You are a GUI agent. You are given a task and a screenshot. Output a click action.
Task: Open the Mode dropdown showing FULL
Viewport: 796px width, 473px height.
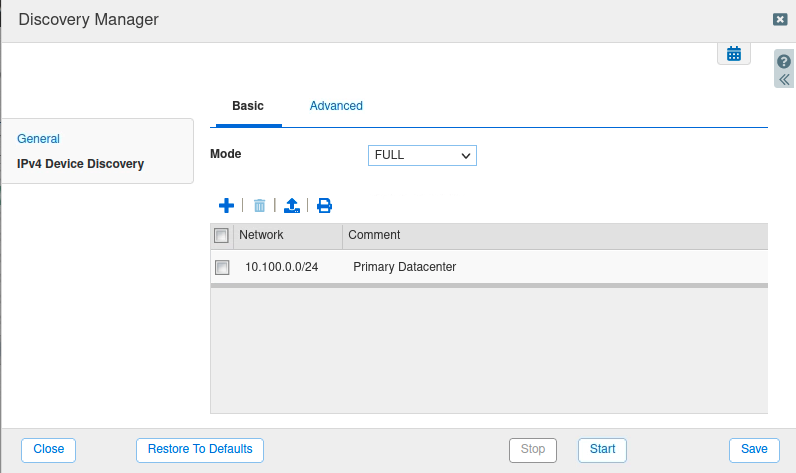422,155
